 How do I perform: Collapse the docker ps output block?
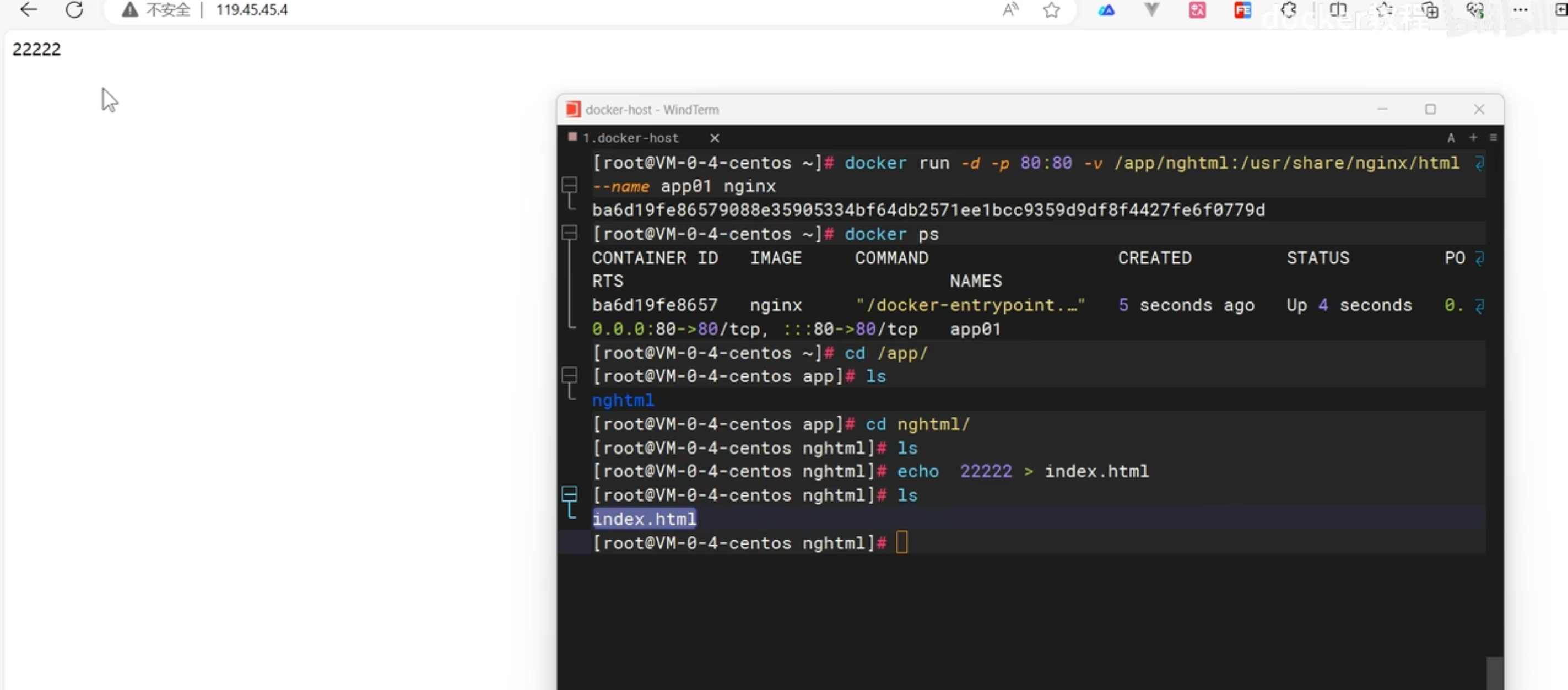pos(569,232)
